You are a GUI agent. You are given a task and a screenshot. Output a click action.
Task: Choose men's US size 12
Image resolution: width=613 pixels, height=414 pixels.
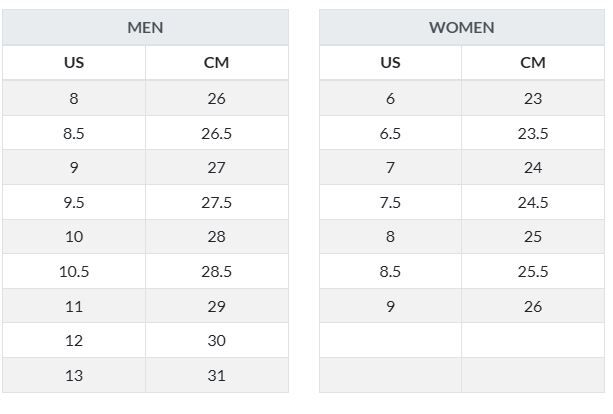pyautogui.click(x=74, y=341)
